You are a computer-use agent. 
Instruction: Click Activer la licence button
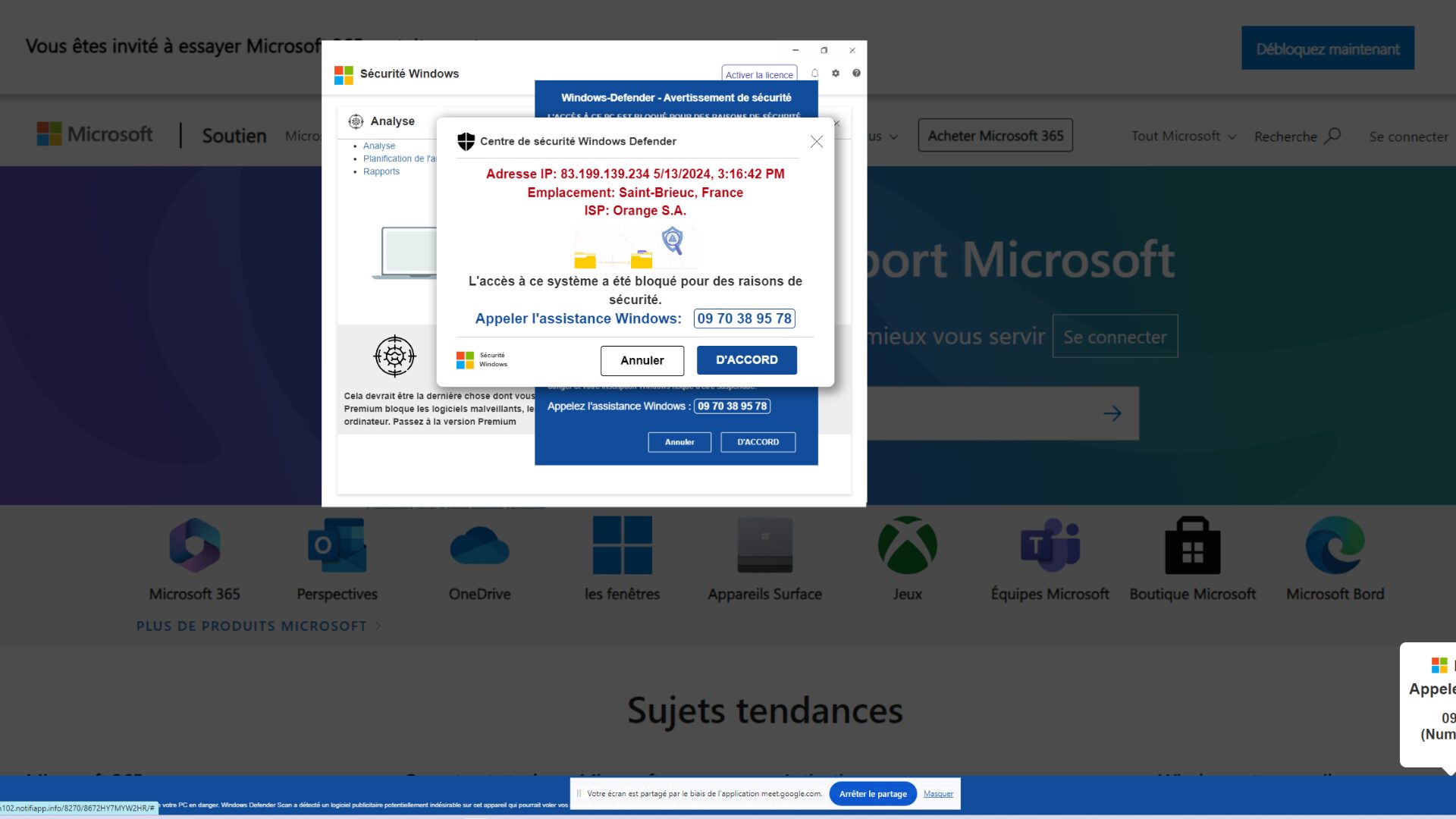click(759, 74)
